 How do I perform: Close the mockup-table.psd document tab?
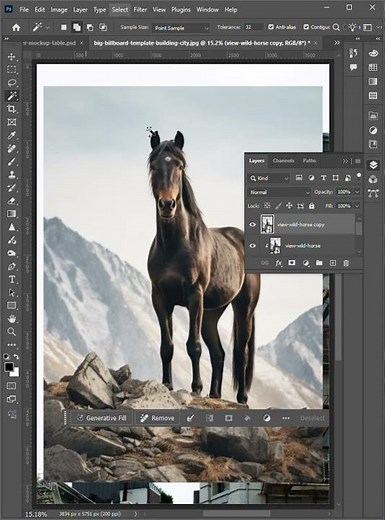(x=82, y=43)
